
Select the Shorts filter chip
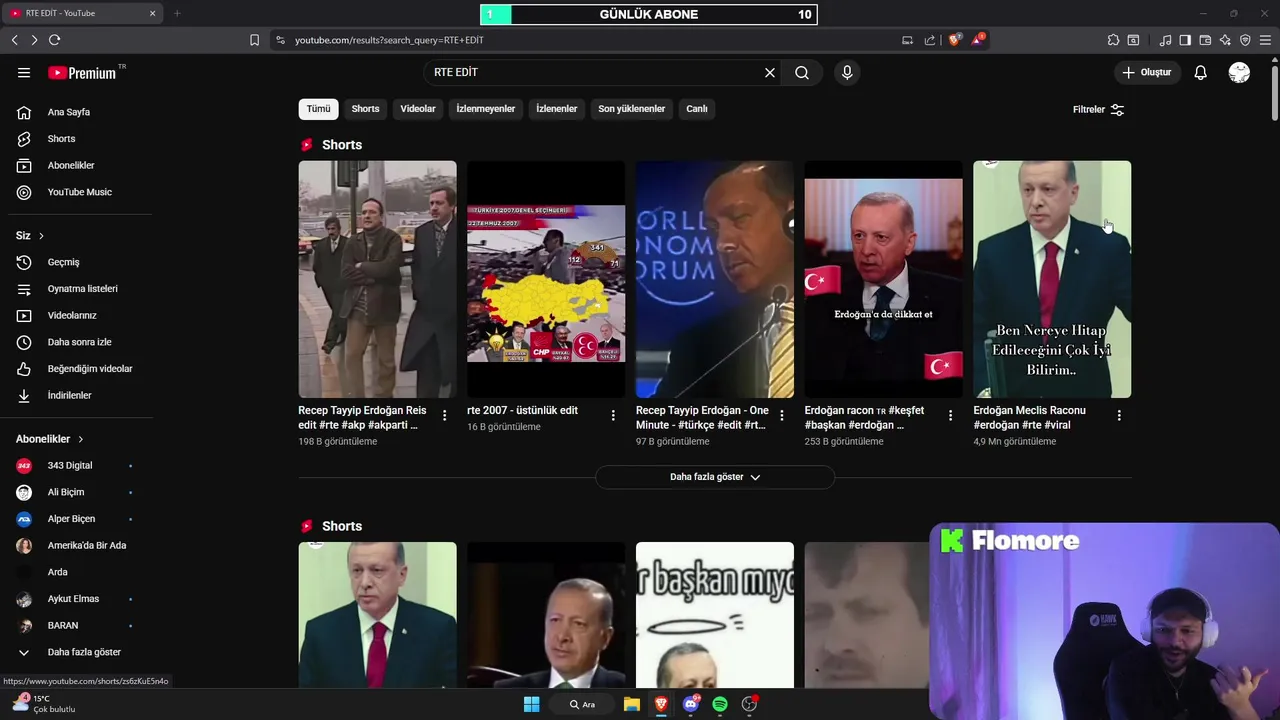(x=365, y=109)
